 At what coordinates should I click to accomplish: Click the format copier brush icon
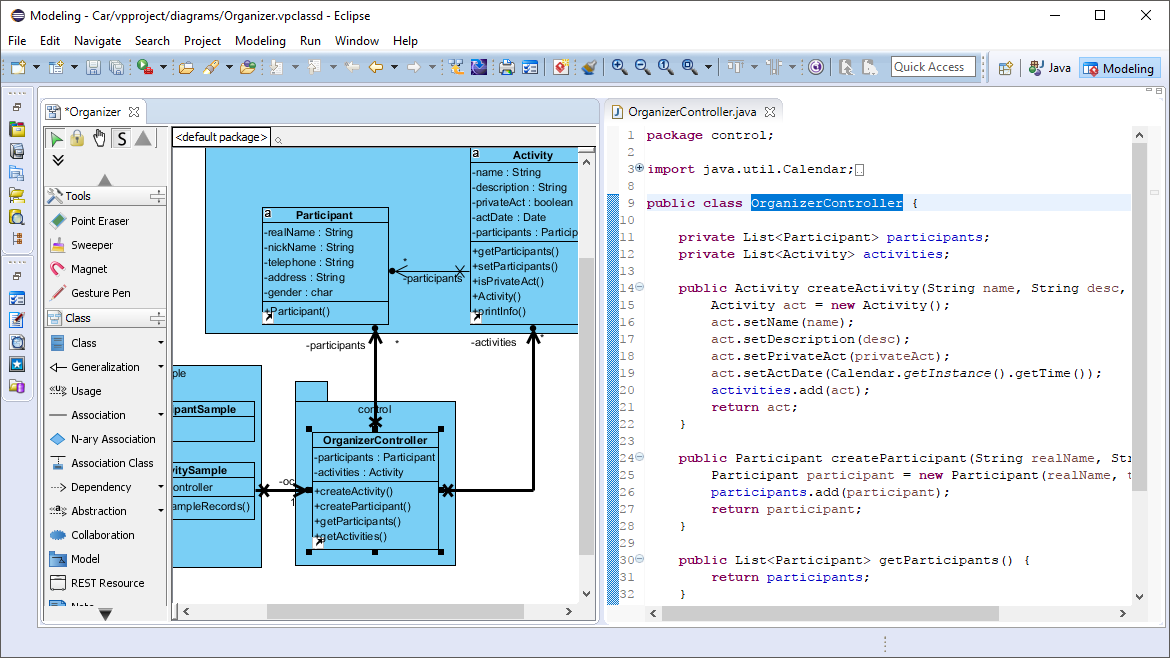(x=589, y=68)
